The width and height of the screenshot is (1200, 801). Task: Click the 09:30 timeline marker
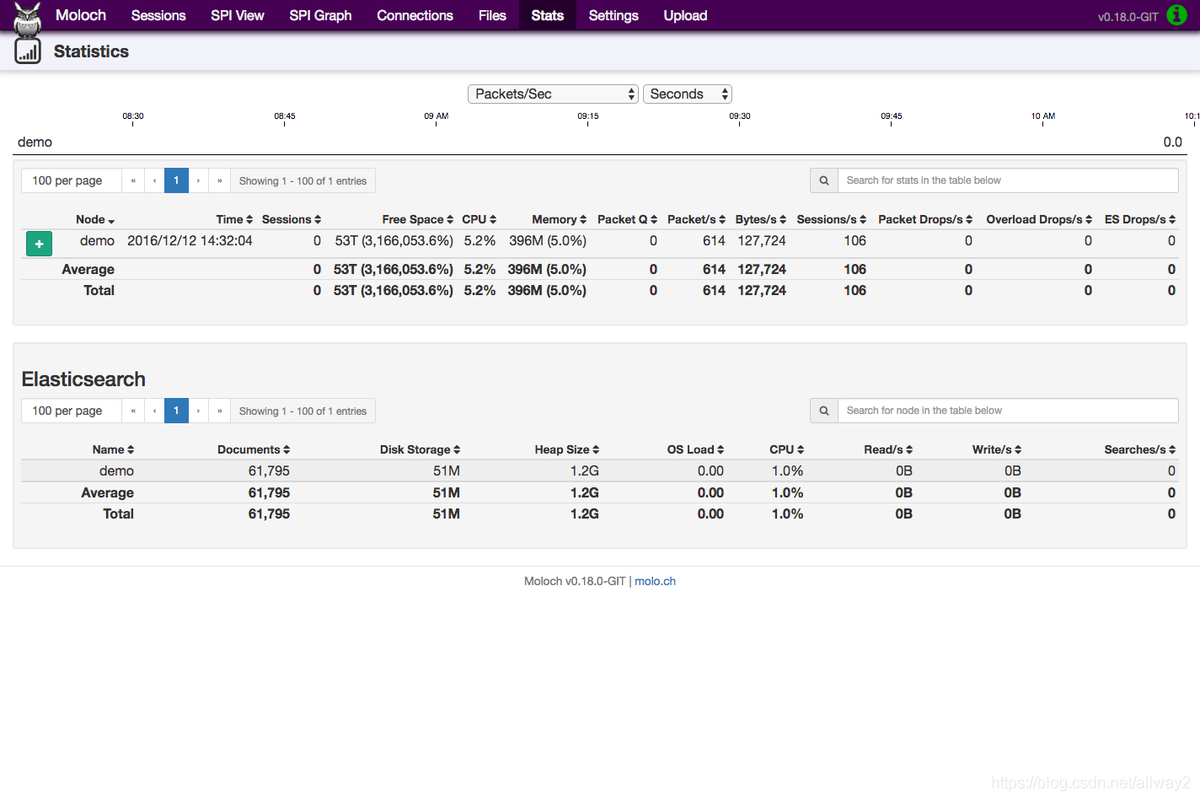740,117
